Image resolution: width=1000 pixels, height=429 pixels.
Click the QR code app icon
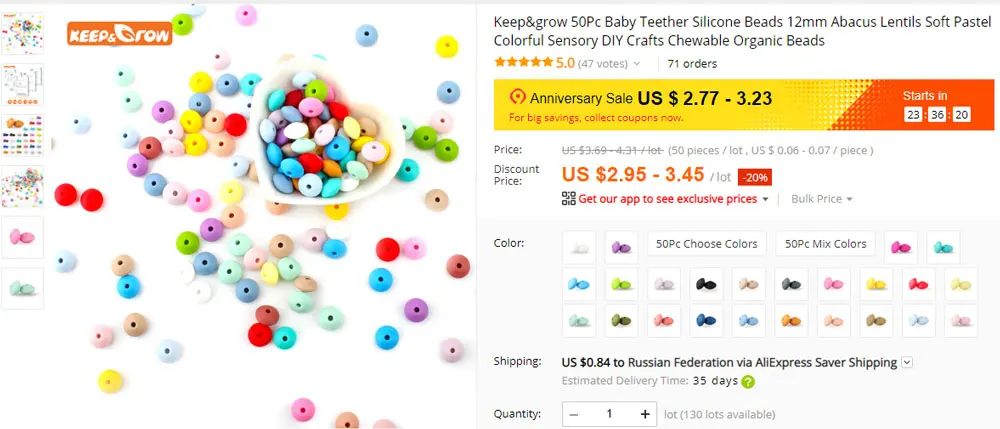tap(568, 198)
